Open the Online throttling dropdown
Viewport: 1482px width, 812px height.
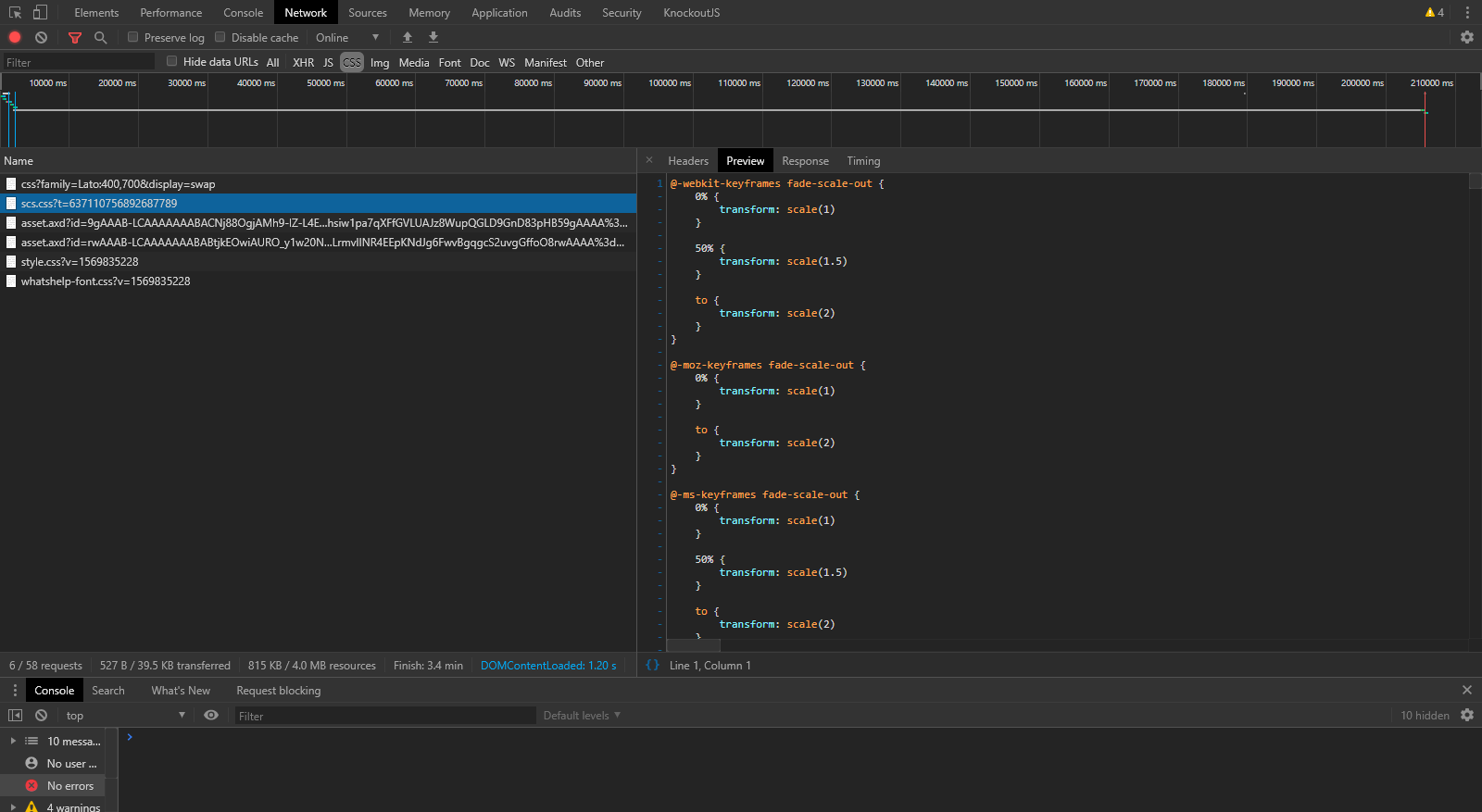[347, 37]
